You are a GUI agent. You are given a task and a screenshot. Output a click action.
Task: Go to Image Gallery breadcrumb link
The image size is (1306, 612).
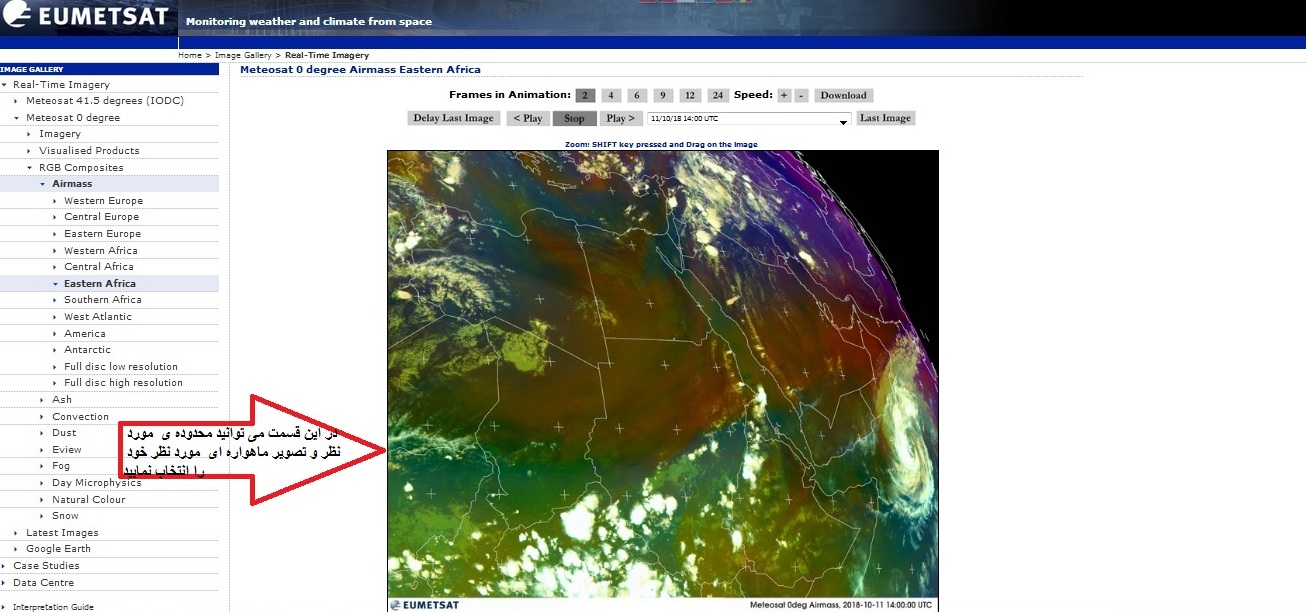[x=244, y=55]
